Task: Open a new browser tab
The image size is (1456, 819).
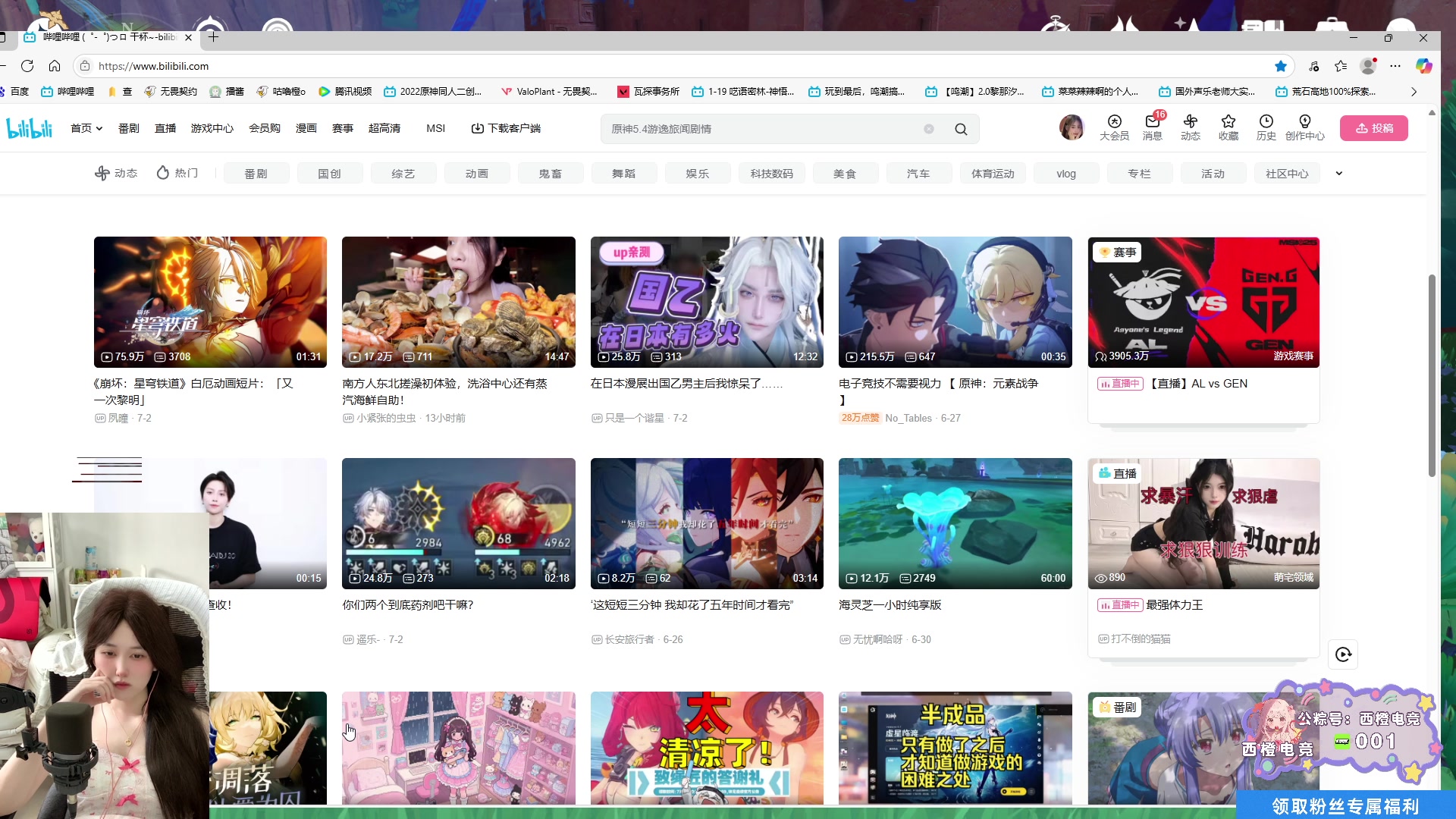Action: [214, 36]
